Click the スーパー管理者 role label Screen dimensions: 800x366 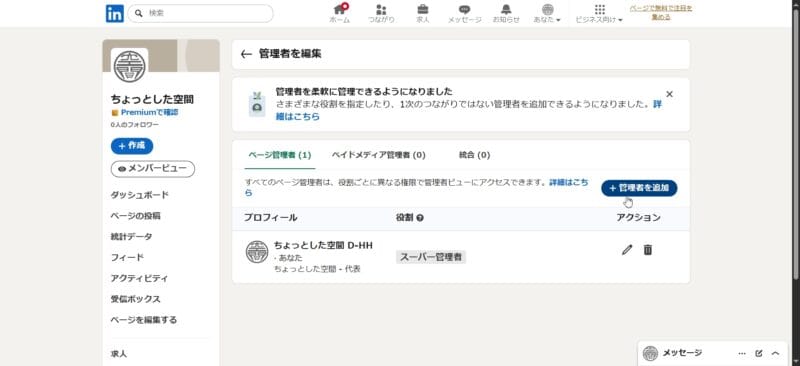(431, 257)
